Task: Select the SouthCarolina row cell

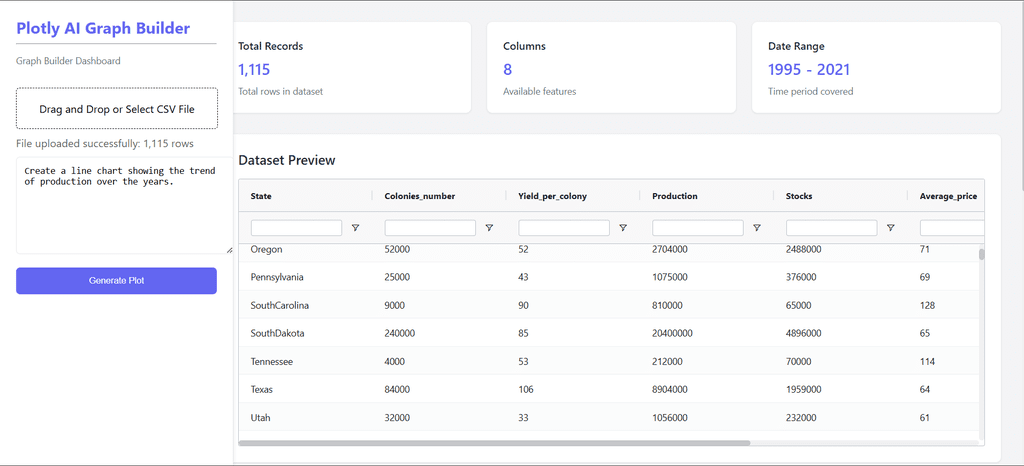Action: [280, 305]
